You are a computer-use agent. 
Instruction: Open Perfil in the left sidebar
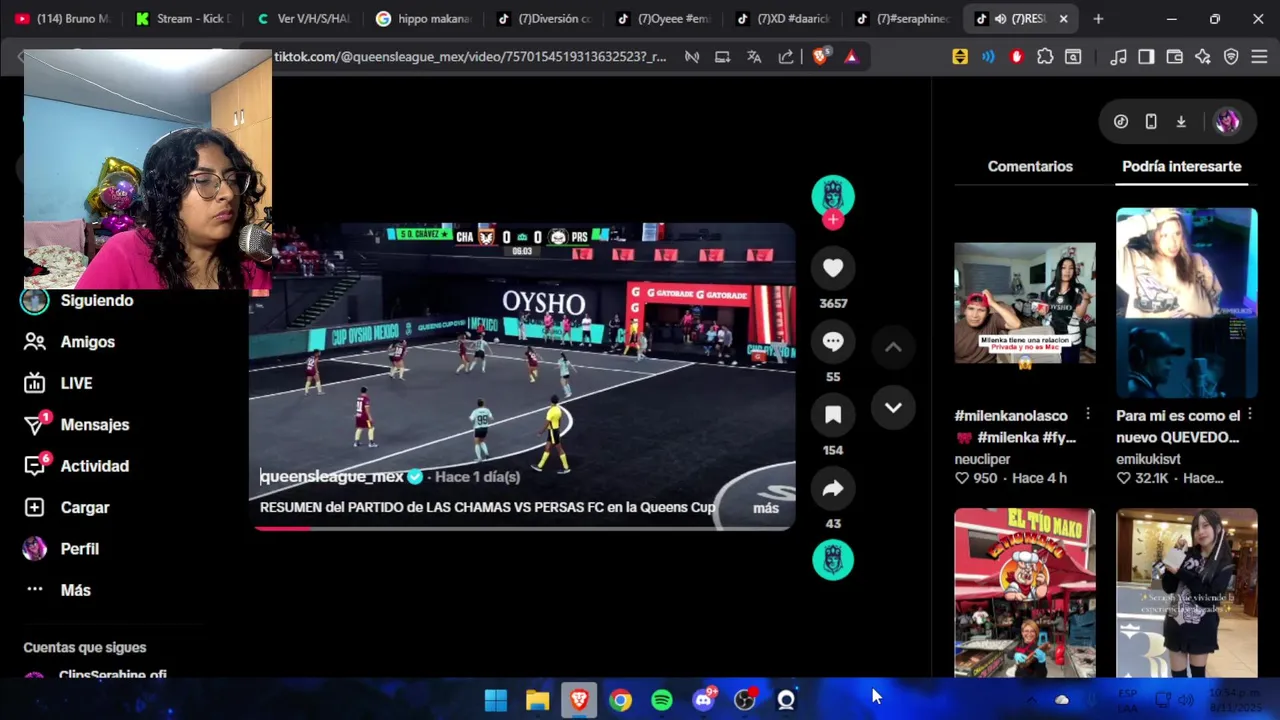tap(62, 549)
